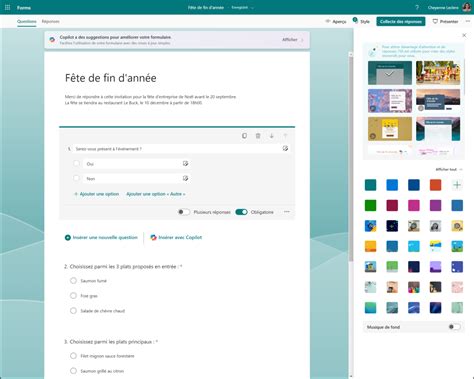Select the teal checkmark suggested theme thumbnail
Viewport: 474px width, 379px height.
390,73
